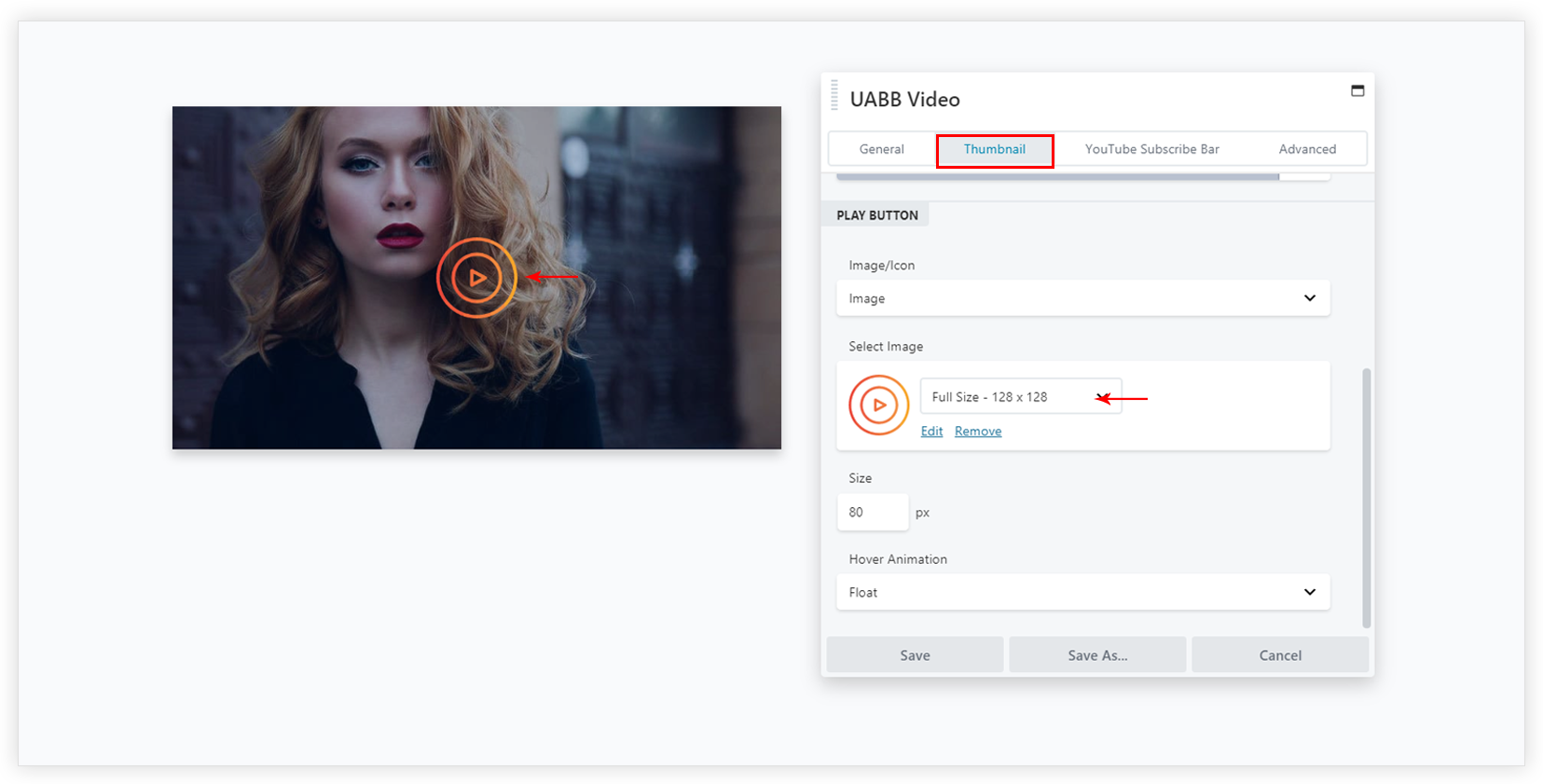Open the Hover Animation dropdown set to Float
Screen dimensions: 1543x784
tap(1082, 593)
